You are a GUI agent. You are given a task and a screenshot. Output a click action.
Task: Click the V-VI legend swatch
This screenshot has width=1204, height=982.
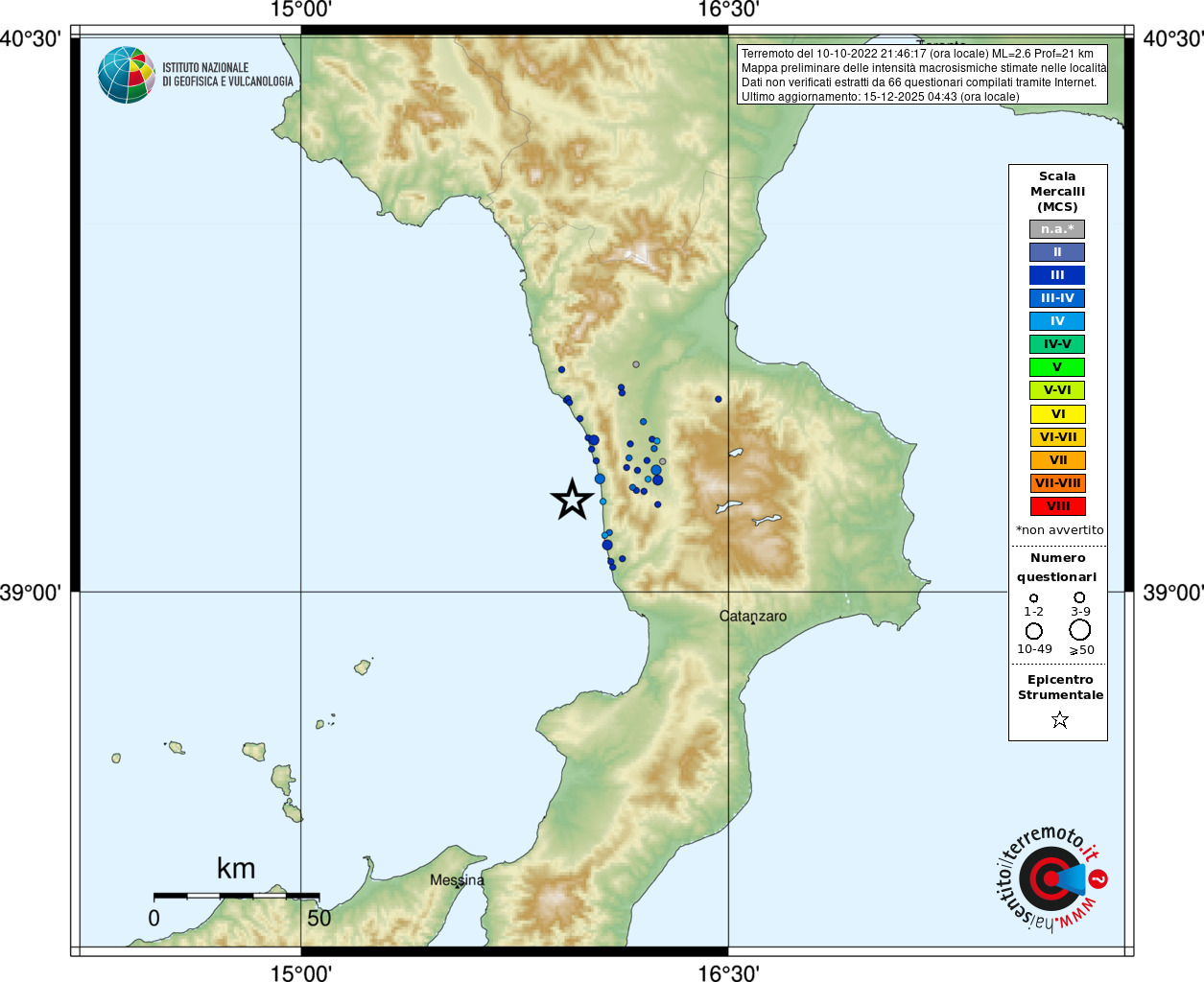point(1057,390)
